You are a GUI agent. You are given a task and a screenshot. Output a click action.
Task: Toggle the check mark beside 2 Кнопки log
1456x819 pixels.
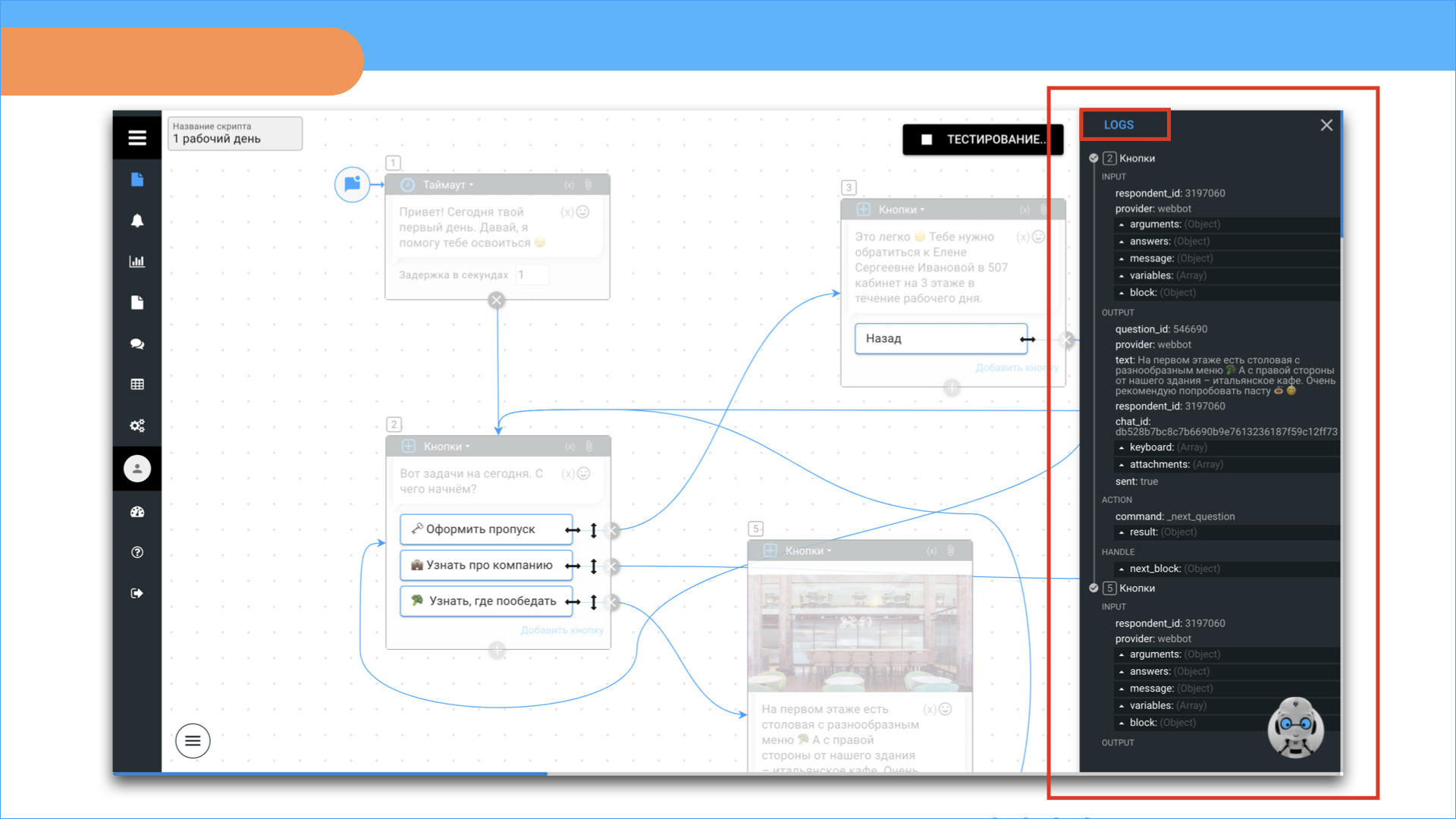(x=1094, y=158)
